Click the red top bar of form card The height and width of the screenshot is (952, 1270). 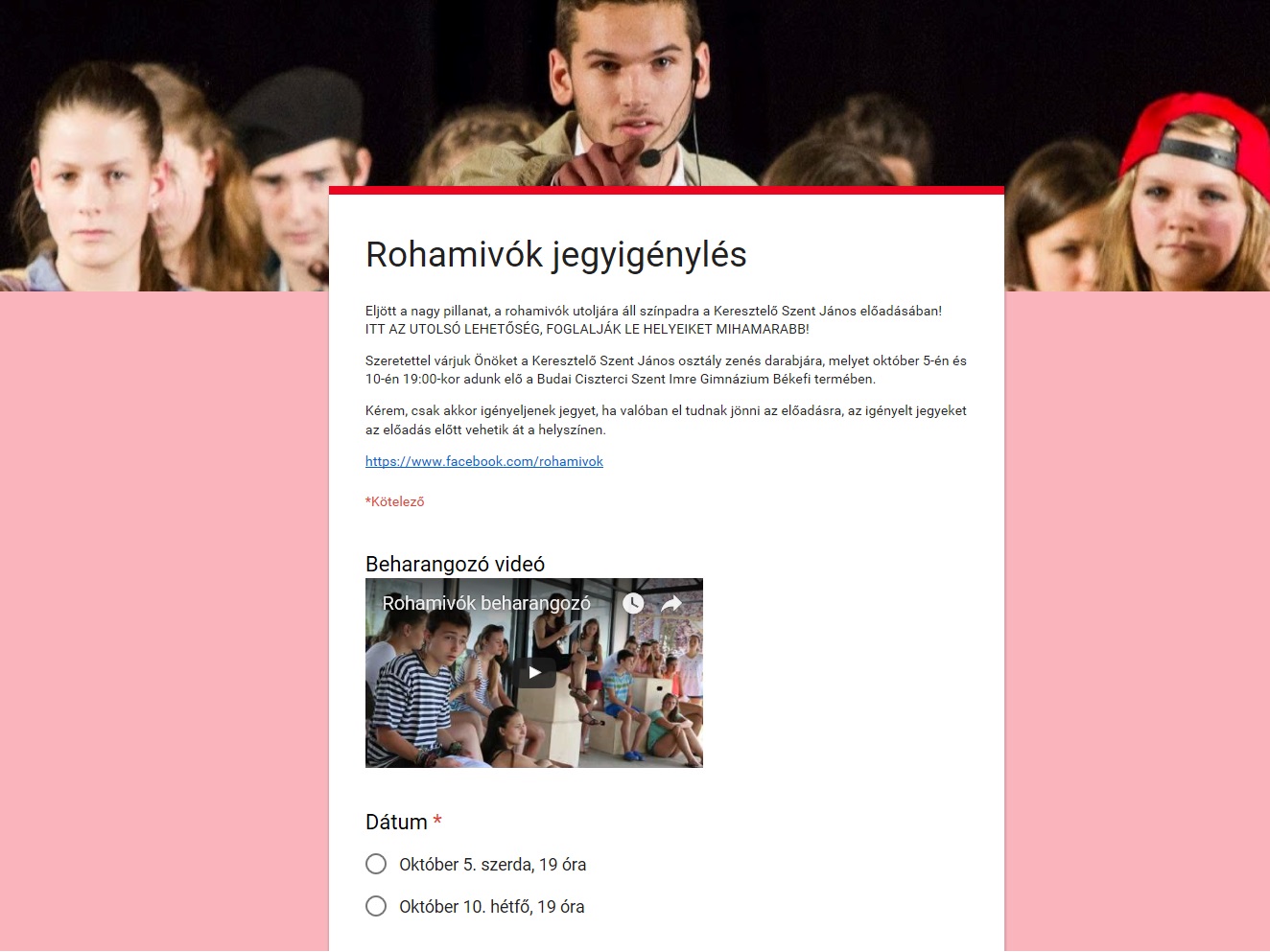pyautogui.click(x=667, y=191)
